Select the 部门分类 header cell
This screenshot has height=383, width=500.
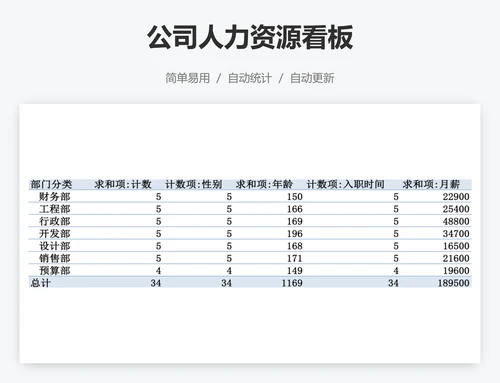(51, 184)
